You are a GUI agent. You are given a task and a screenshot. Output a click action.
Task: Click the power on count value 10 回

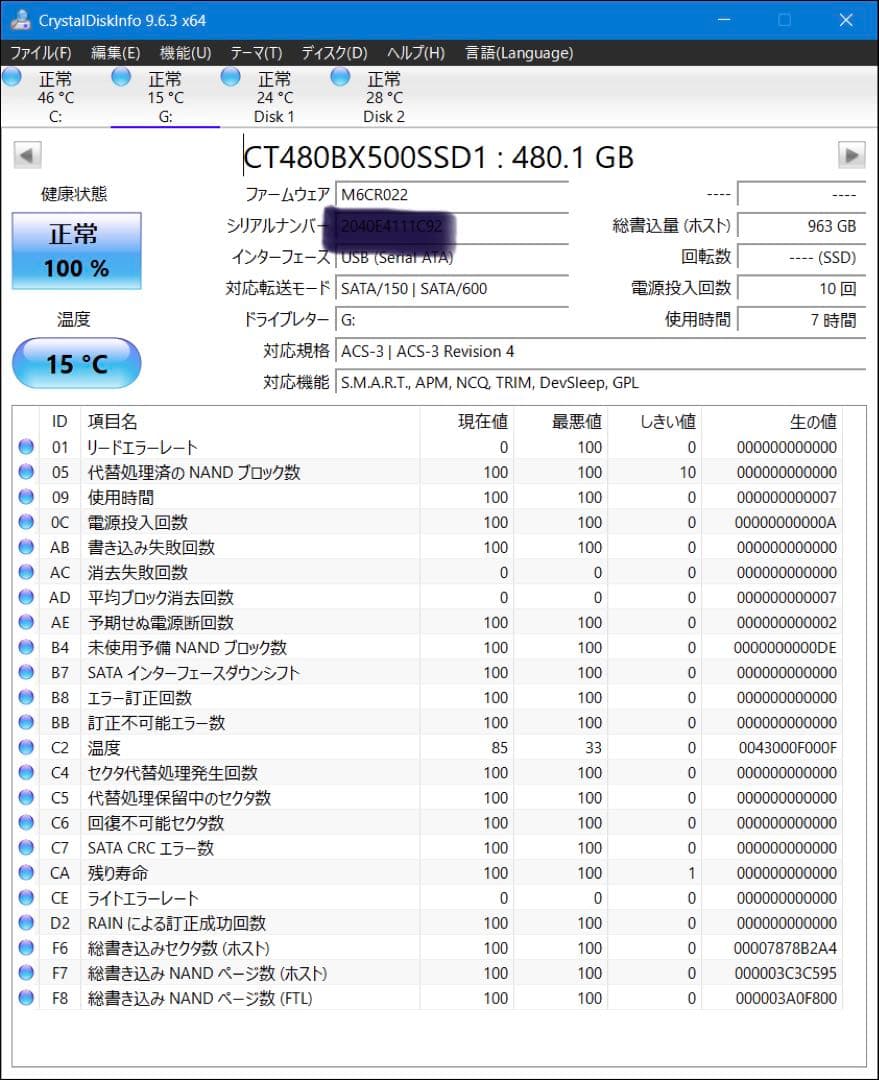pos(801,288)
